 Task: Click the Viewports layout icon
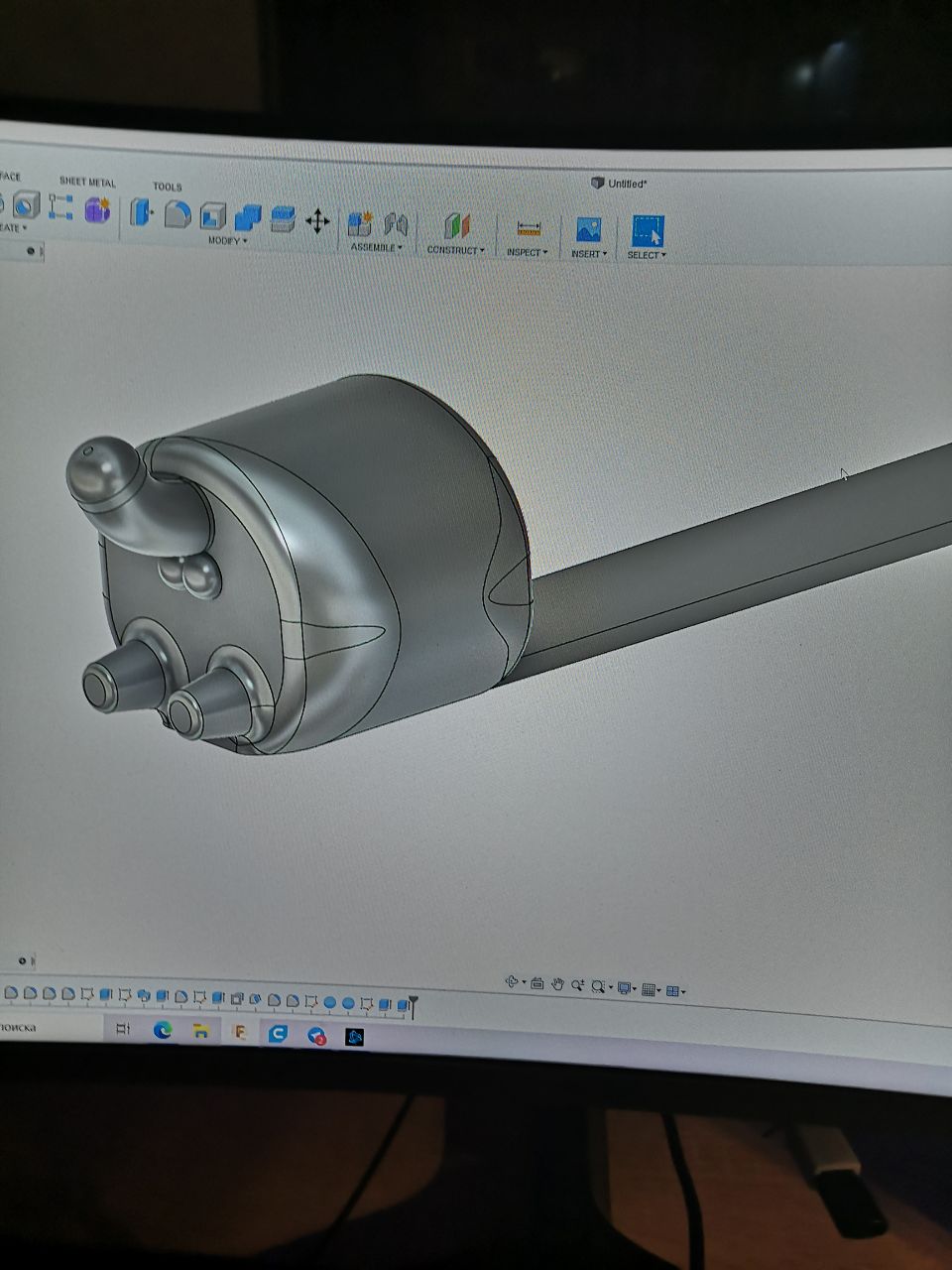[673, 990]
